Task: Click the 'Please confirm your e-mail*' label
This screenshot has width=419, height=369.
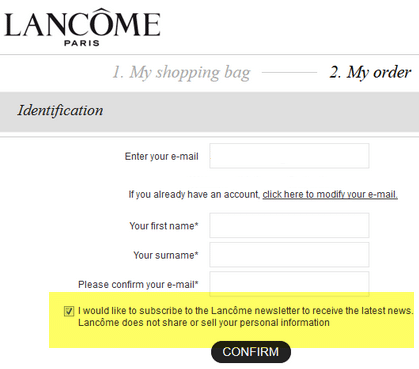Action: 138,285
